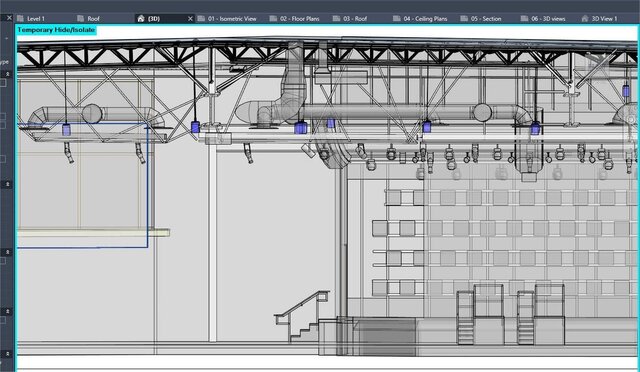Screen dimensions: 640x372
Task: Switch to the Level 1 view tab
Action: (x=36, y=19)
